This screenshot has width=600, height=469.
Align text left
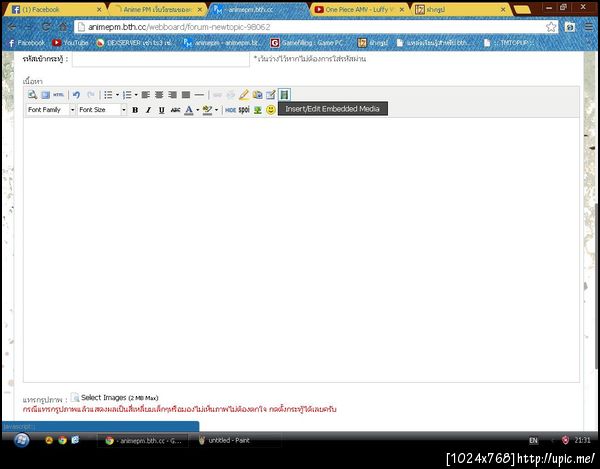click(145, 95)
